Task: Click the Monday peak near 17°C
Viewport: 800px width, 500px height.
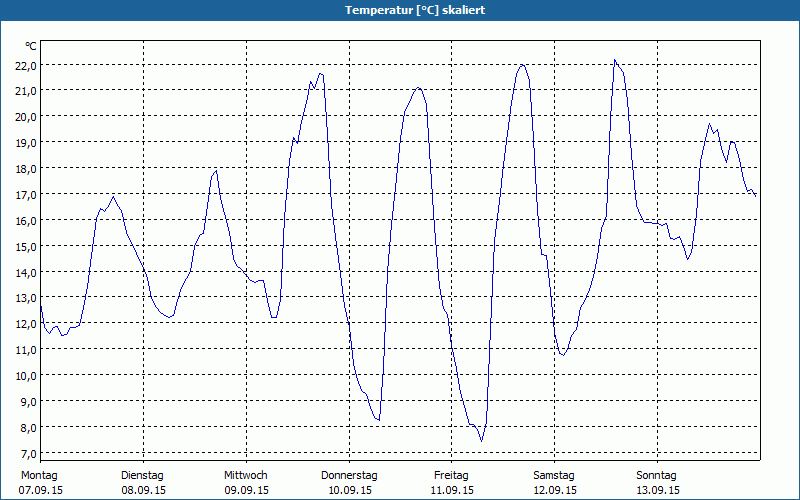Action: coord(113,196)
